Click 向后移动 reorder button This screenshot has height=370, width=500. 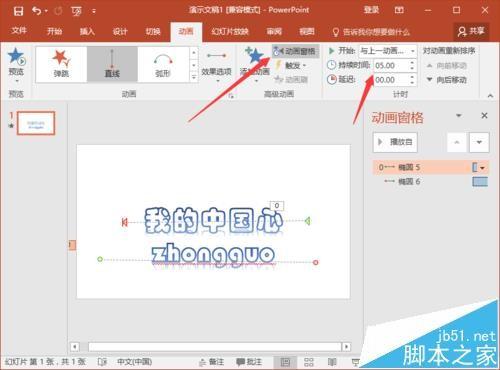[447, 80]
